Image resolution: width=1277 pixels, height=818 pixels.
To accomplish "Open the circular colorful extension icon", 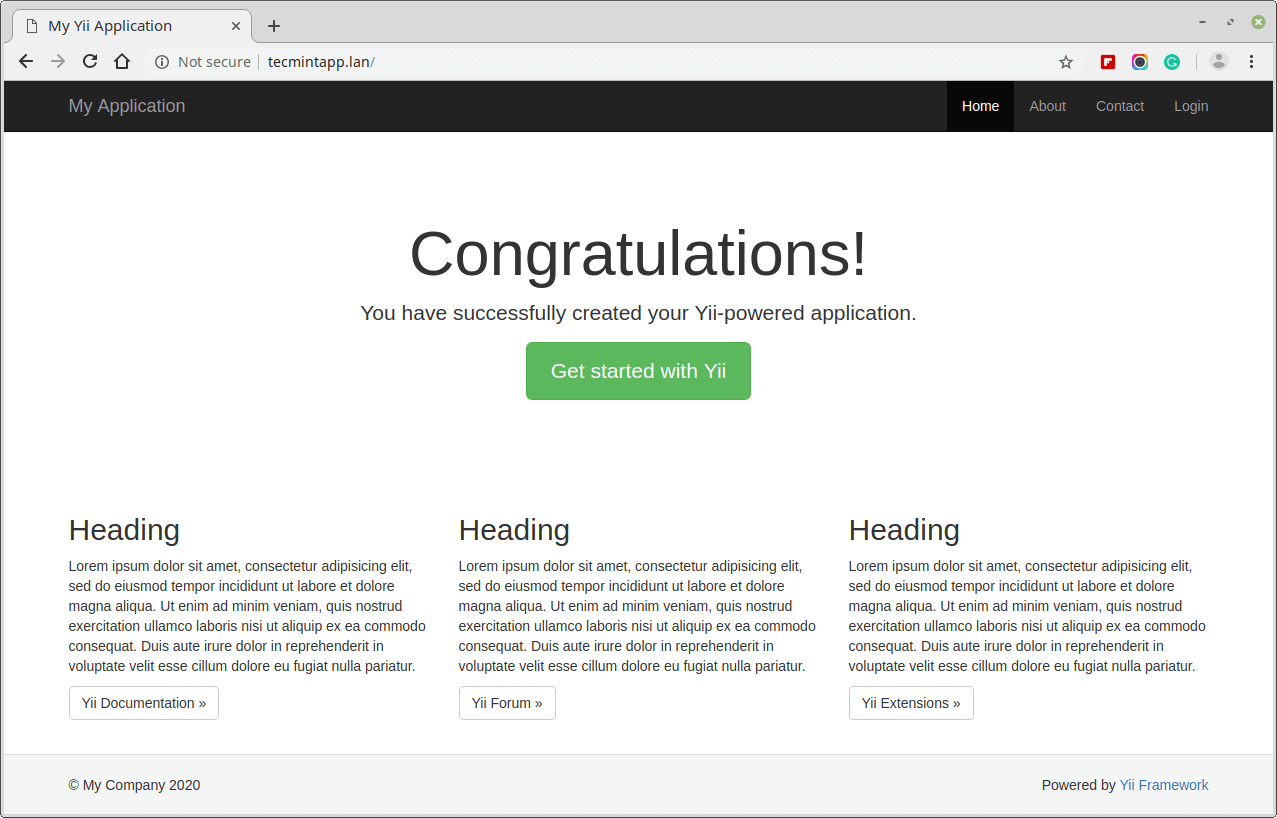I will click(1140, 62).
